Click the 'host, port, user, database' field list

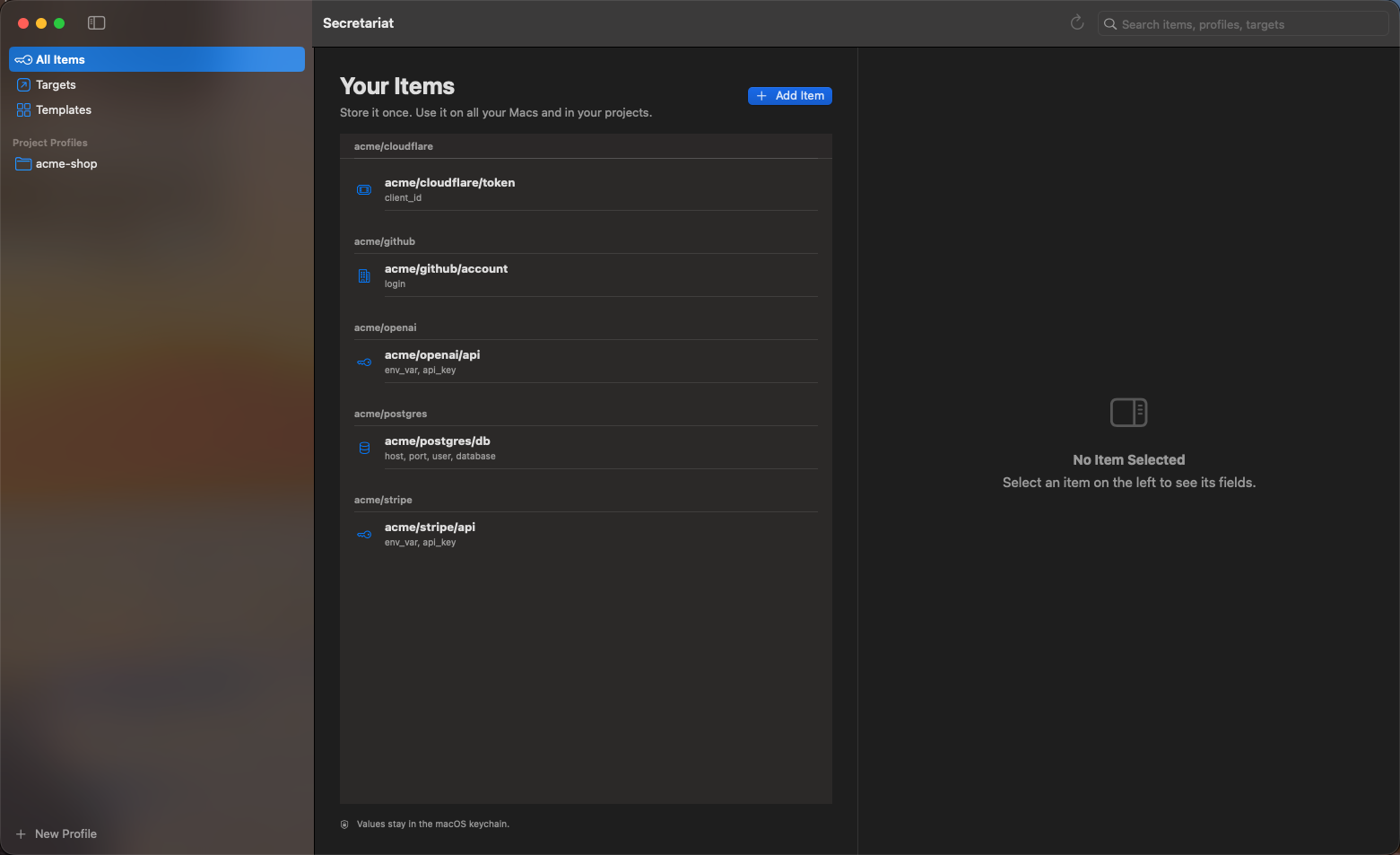(440, 457)
